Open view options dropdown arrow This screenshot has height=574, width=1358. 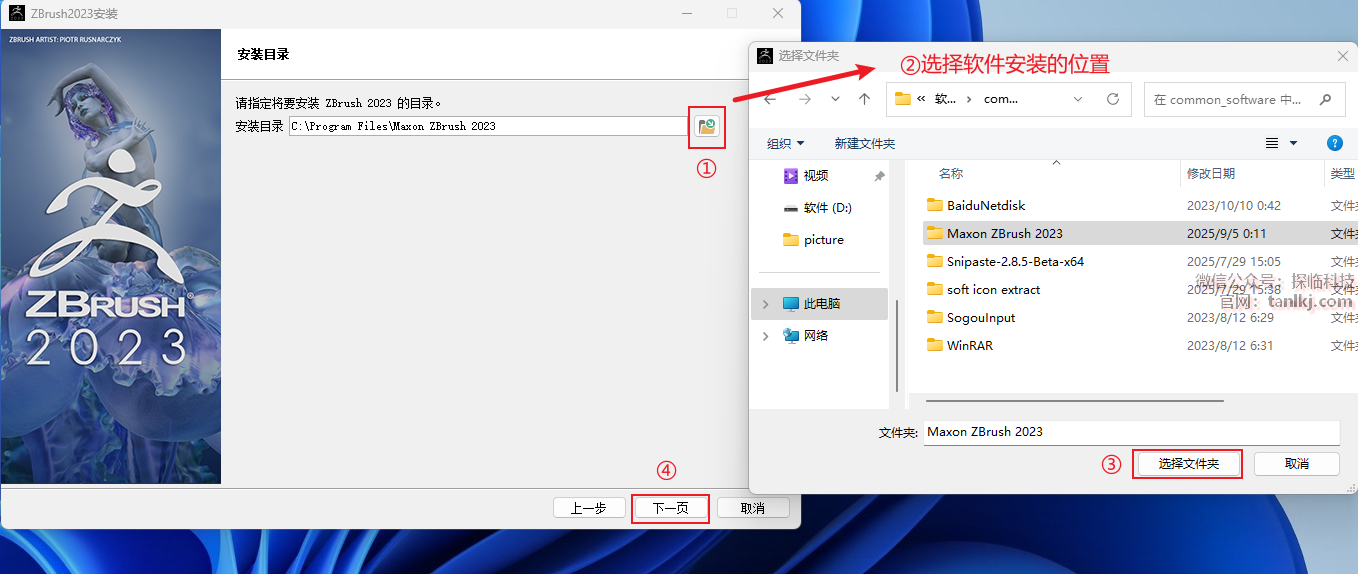(x=1293, y=144)
